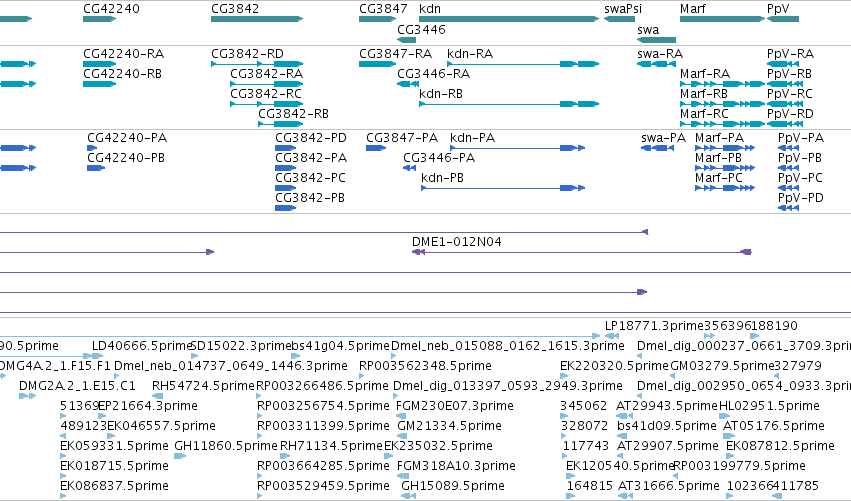Screen dimensions: 851x501
Task: Click transcript CG3847-RA
Action: pos(377,64)
